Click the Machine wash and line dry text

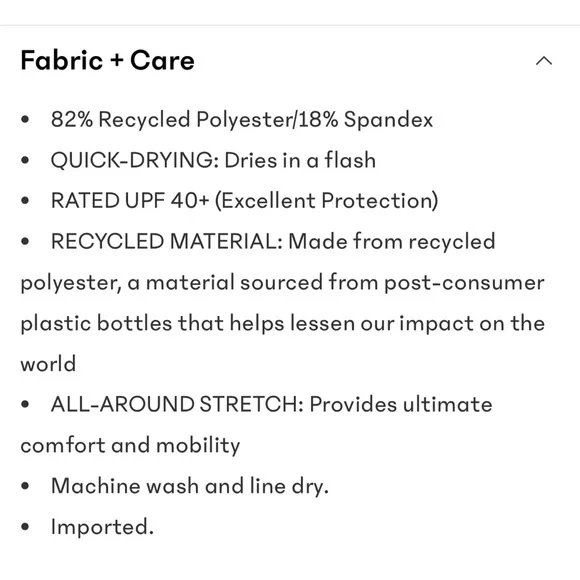190,486
